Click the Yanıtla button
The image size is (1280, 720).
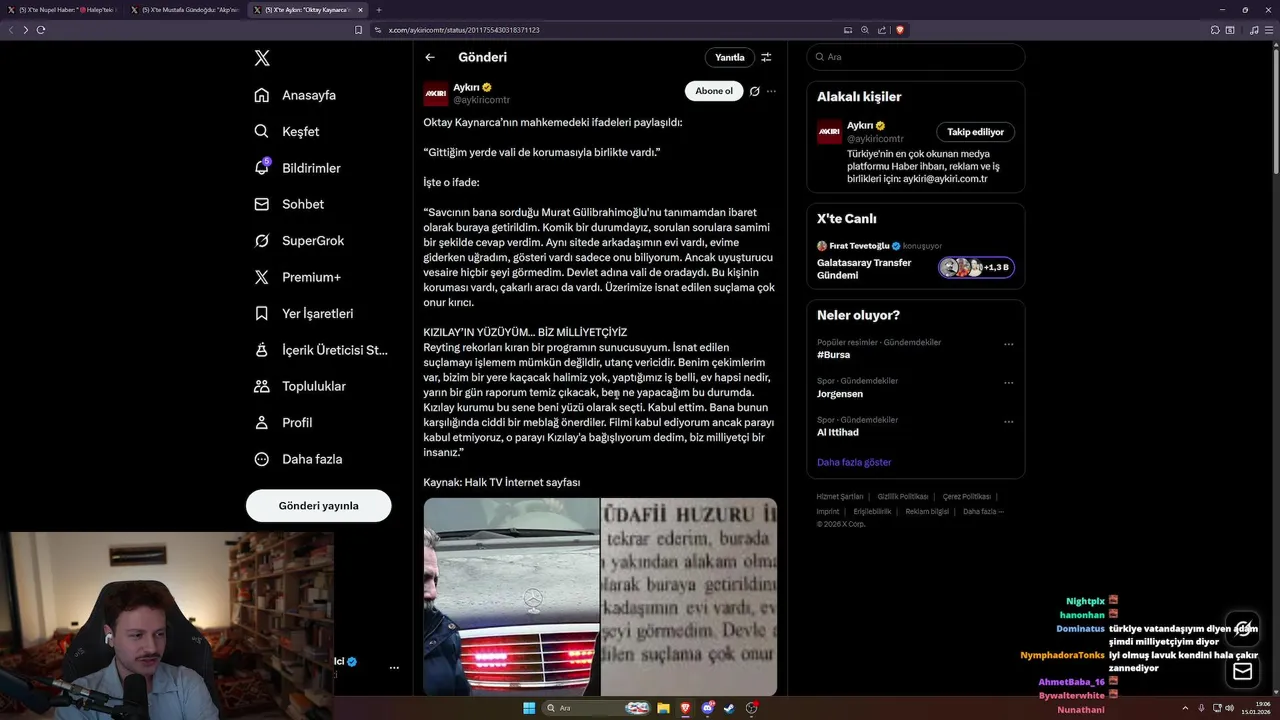[x=730, y=57]
